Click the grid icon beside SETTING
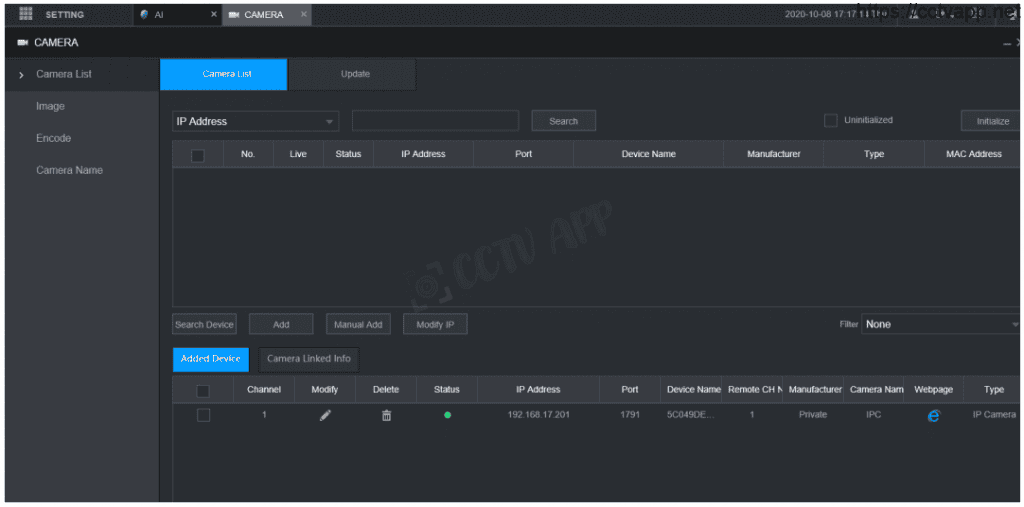Screen dimensions: 1024x507 tap(27, 14)
